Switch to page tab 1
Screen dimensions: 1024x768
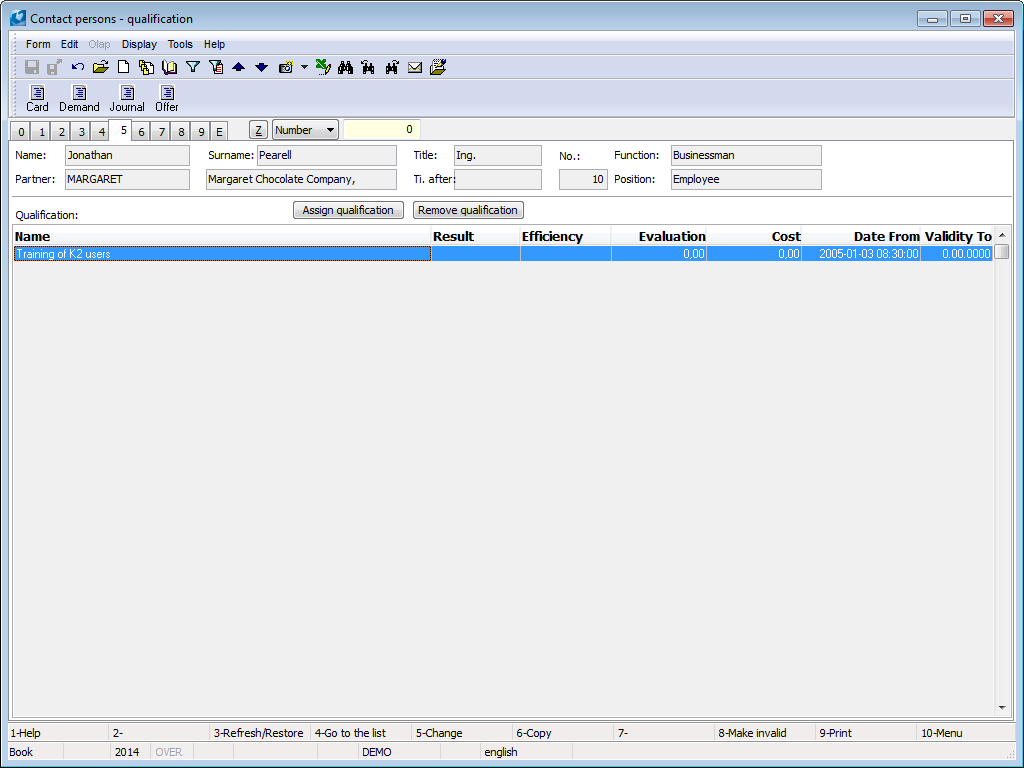point(41,131)
